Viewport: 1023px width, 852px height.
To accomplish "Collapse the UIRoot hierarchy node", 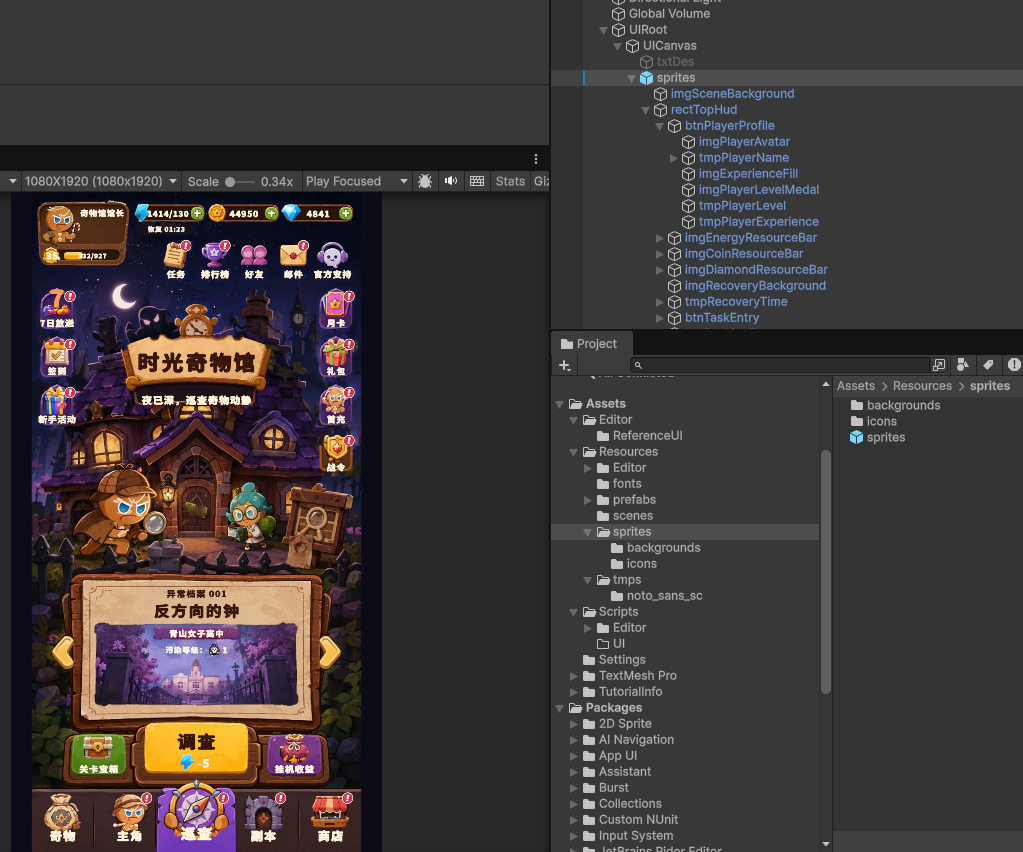I will point(603,30).
